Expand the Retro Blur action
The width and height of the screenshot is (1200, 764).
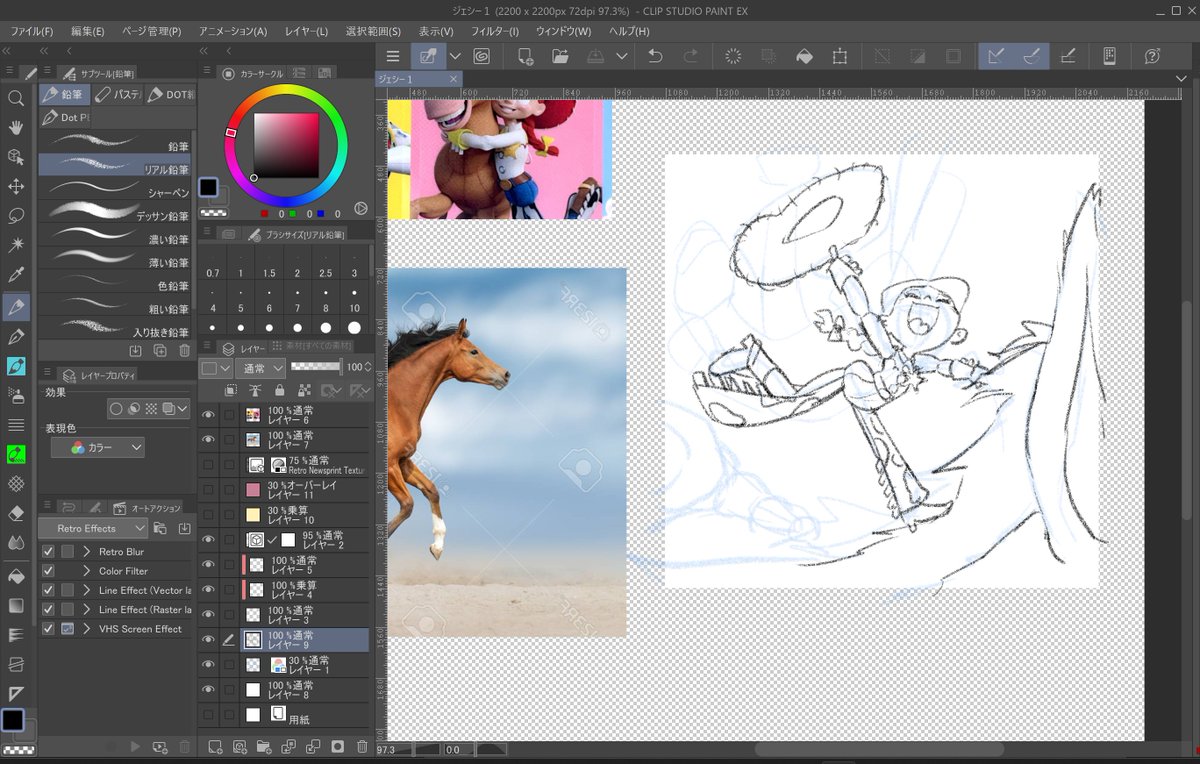[86, 551]
